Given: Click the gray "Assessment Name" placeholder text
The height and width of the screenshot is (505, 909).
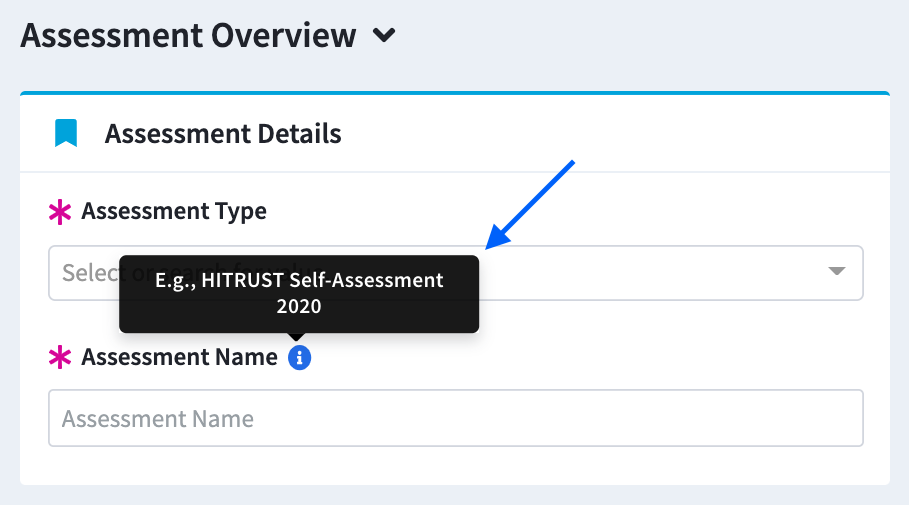Looking at the screenshot, I should pyautogui.click(x=158, y=419).
